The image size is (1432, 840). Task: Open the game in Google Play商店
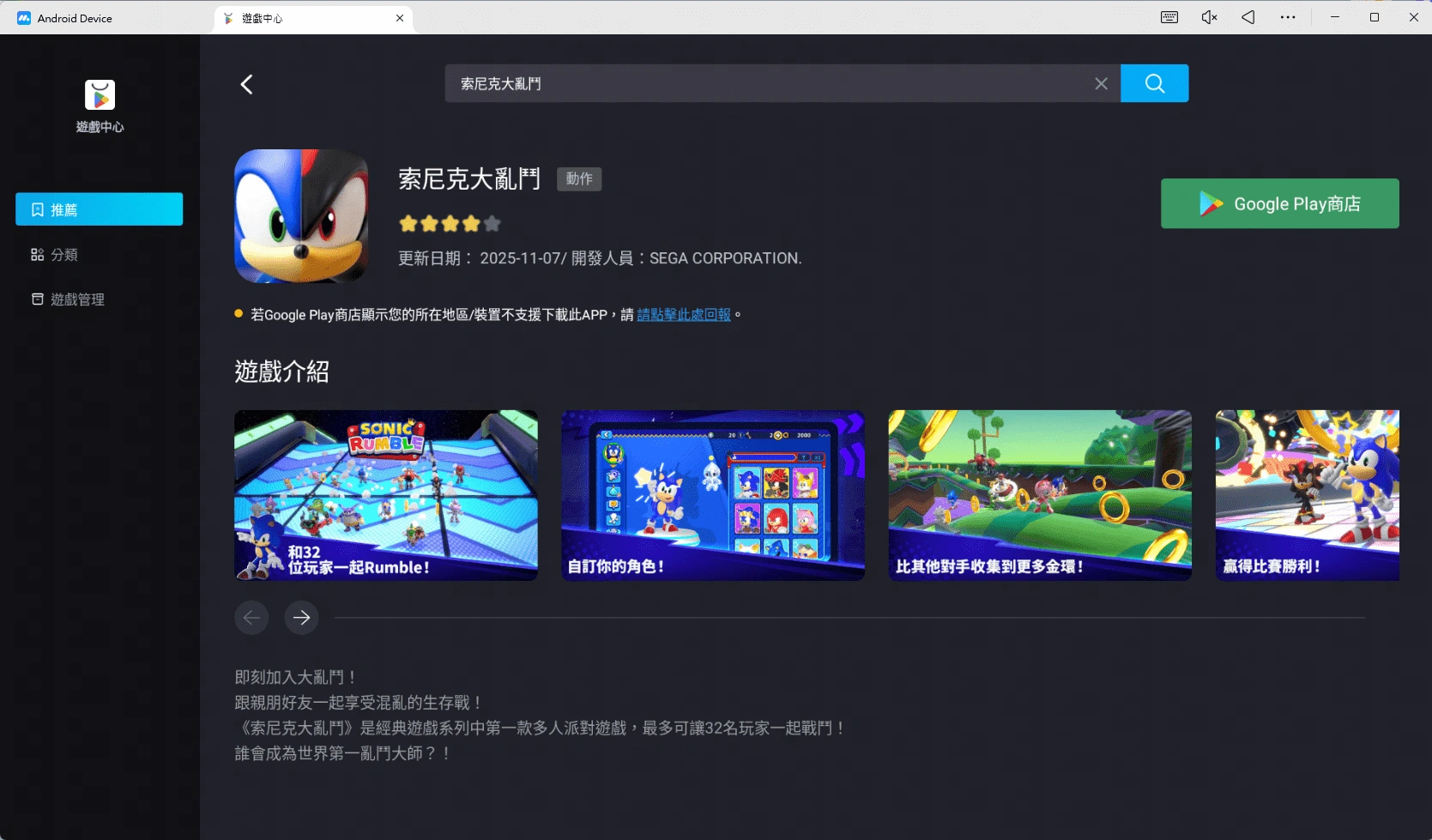[x=1278, y=203]
